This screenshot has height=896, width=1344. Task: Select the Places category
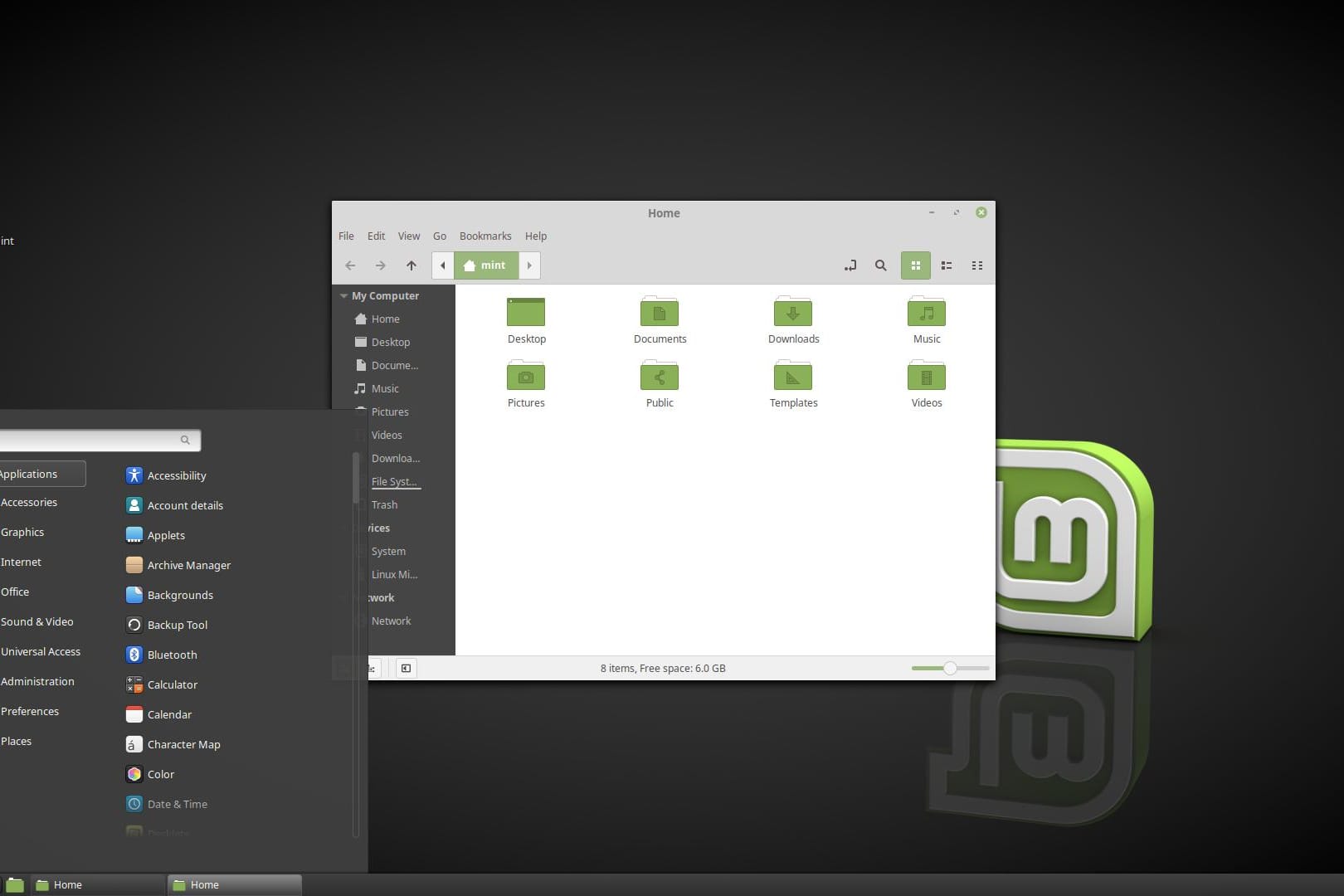coord(17,742)
